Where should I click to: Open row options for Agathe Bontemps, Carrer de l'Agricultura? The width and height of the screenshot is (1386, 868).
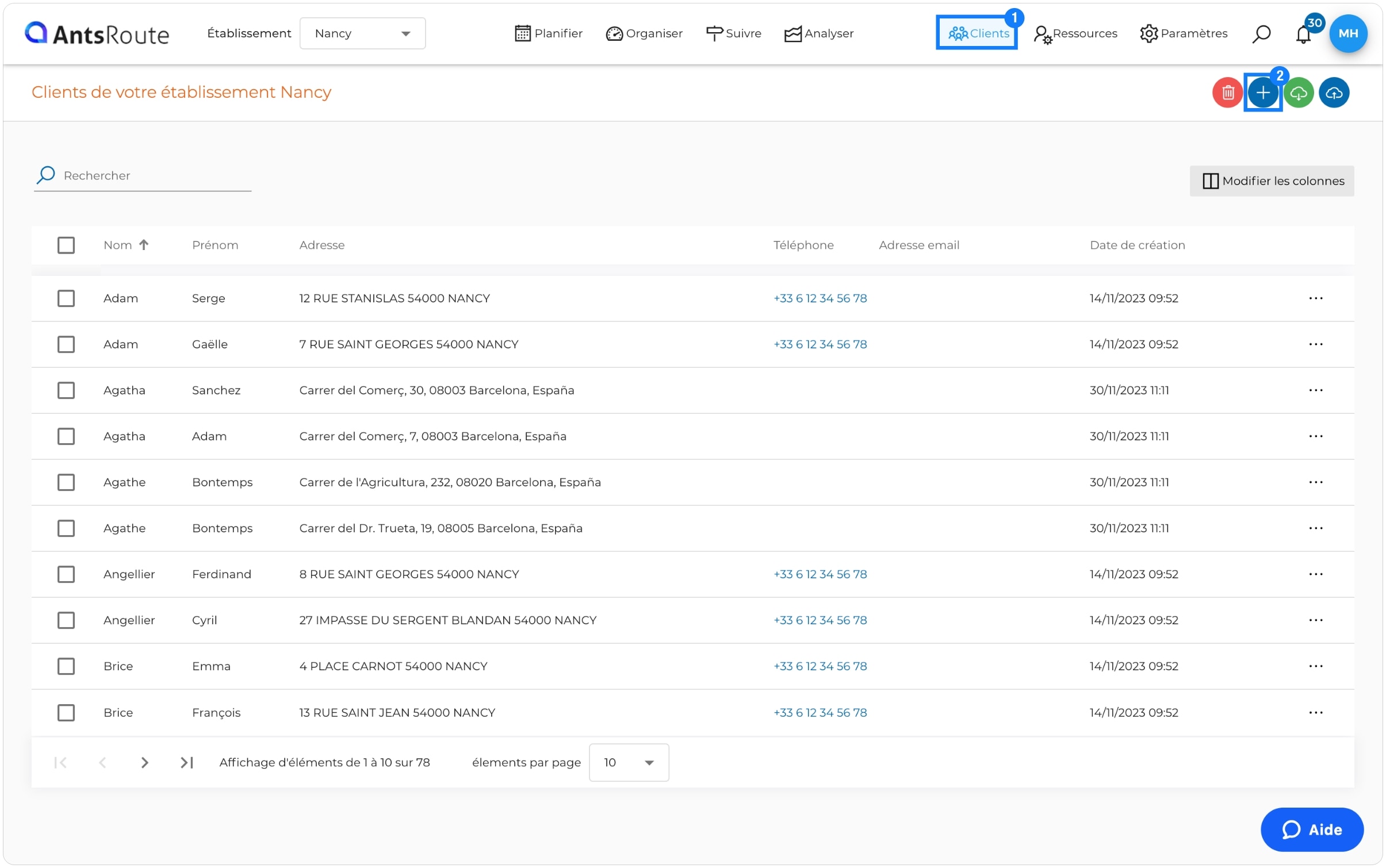coord(1315,482)
